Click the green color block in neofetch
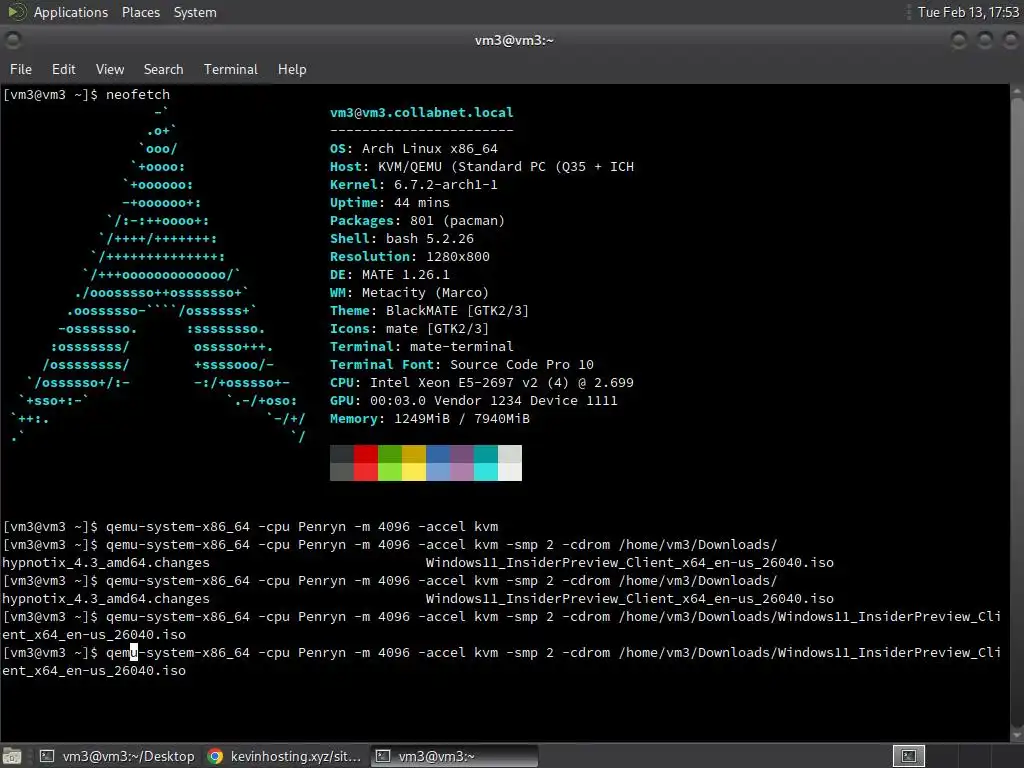This screenshot has height=768, width=1024. (x=390, y=463)
